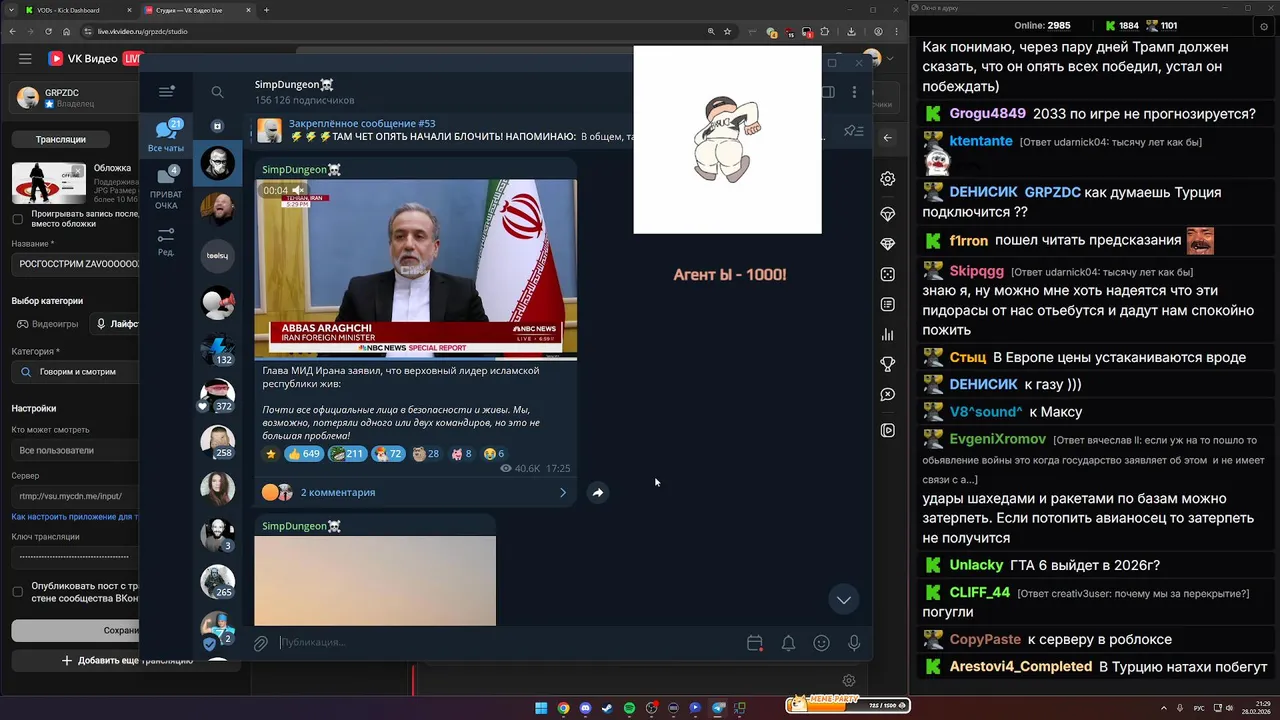The image size is (1280, 720).
Task: Start voice recording with microphone icon
Action: coord(854,643)
